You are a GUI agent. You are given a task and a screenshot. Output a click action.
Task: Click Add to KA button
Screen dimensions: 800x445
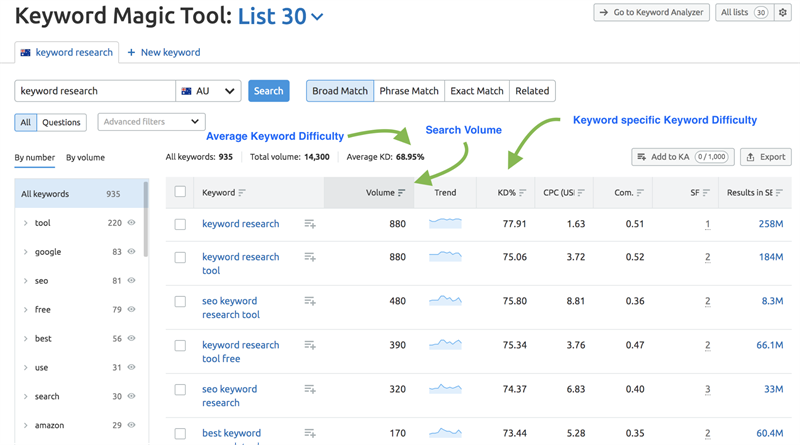[x=683, y=157]
